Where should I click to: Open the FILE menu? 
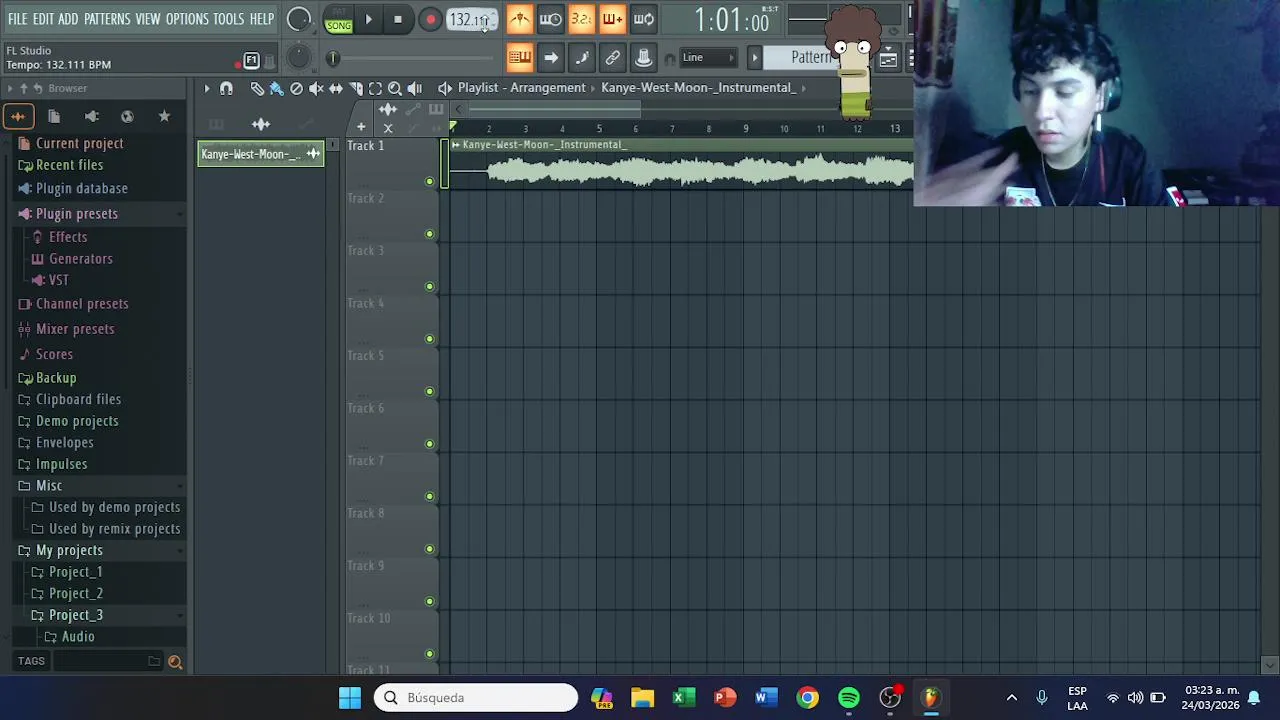click(x=17, y=19)
